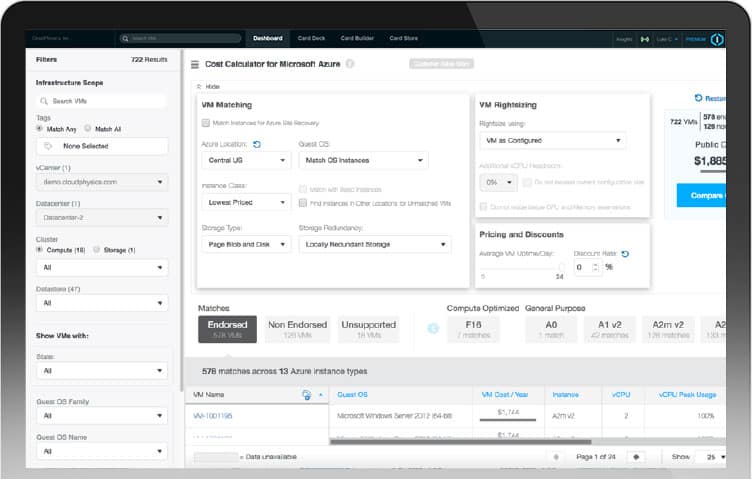Click the filters panel vertical scrollbar
The image size is (752, 479).
coord(181,221)
